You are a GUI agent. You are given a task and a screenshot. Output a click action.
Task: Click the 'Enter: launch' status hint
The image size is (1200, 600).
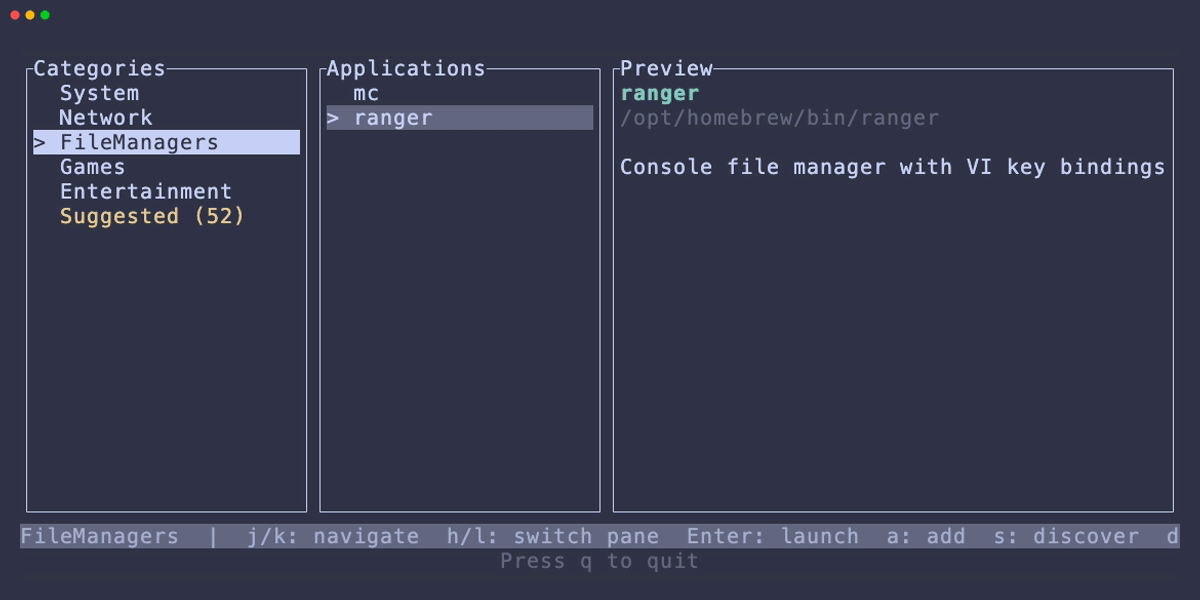click(x=772, y=537)
